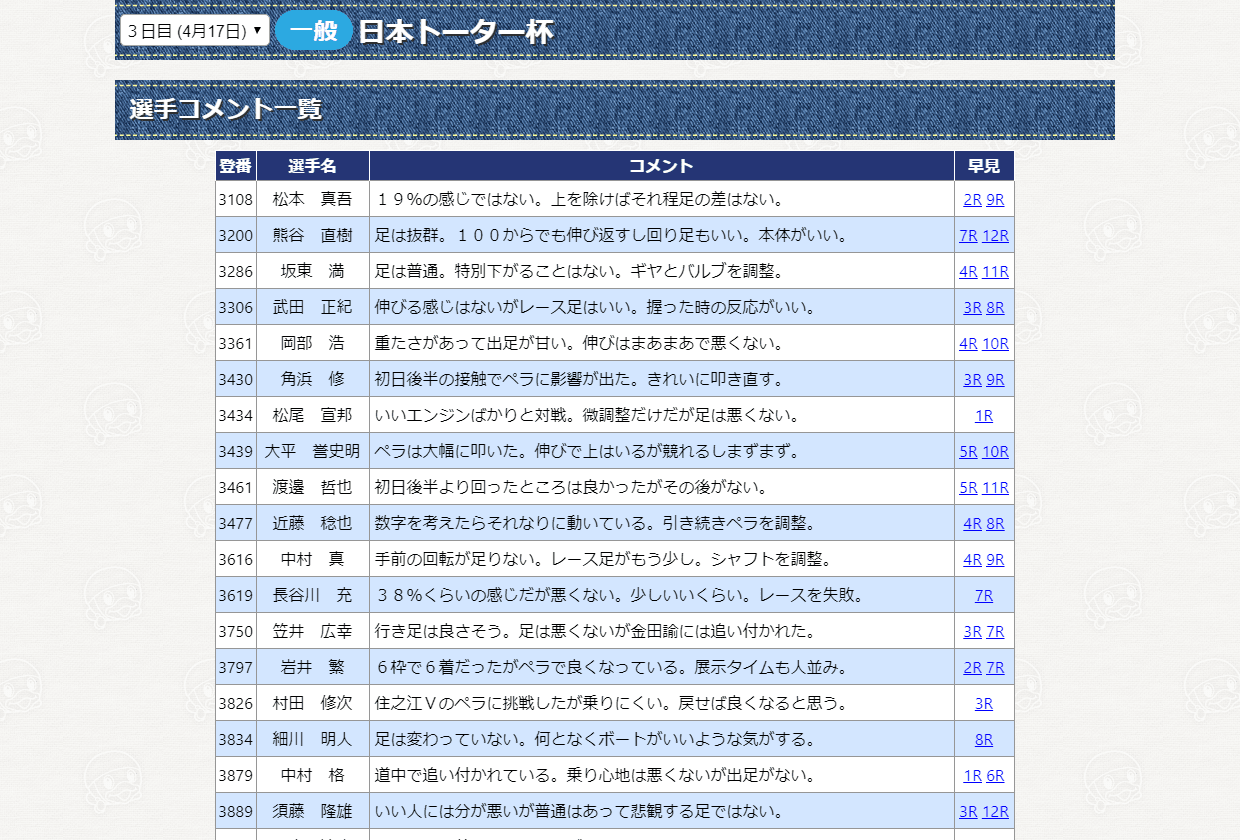Screen dimensions: 1240x840
Task: Select racer name 長谷川 充
Action: tap(313, 595)
